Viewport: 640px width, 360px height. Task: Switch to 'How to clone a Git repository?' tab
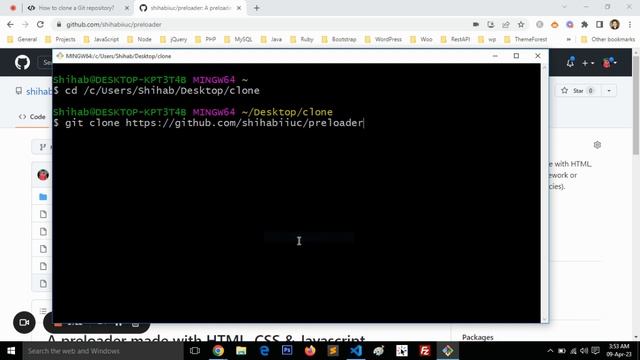76,8
